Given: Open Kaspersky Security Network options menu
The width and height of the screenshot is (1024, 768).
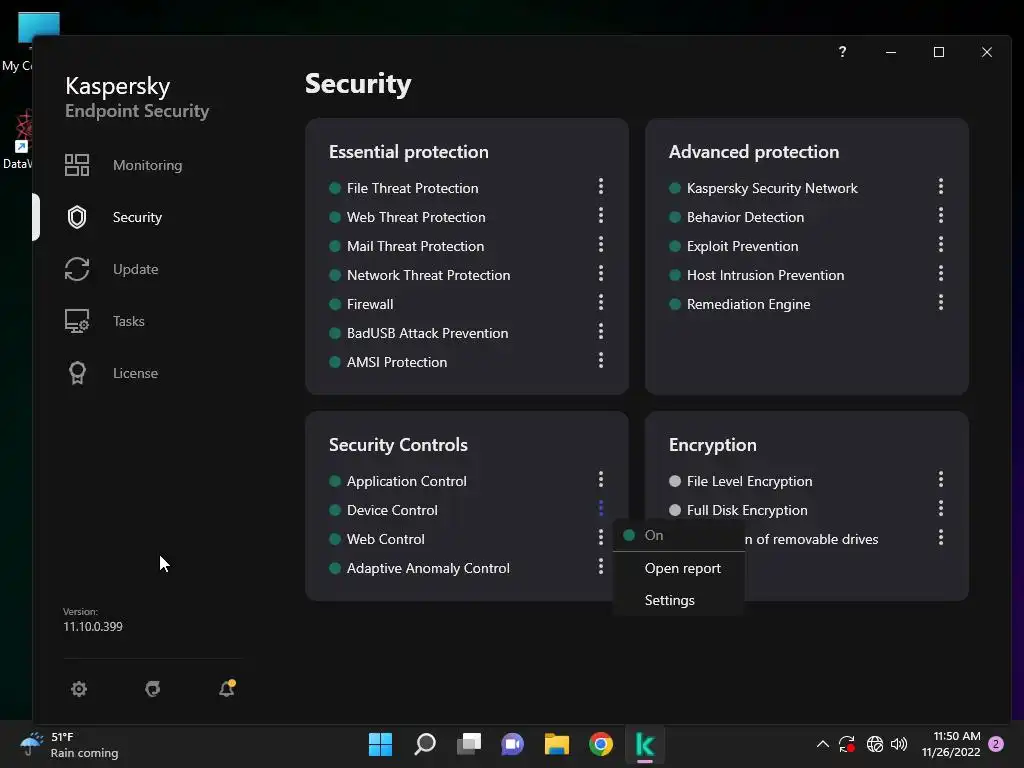Looking at the screenshot, I should pos(941,187).
